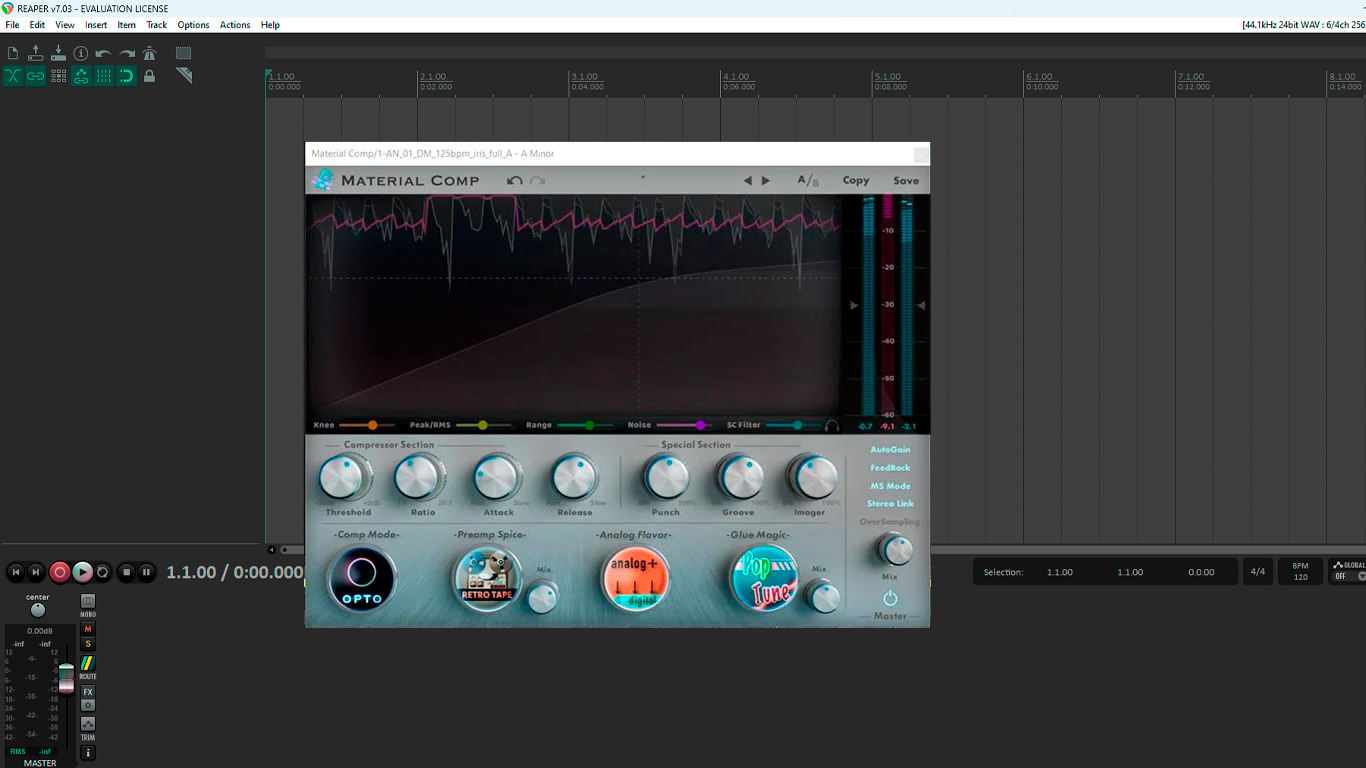
Task: Click the Noise purple slider
Action: point(683,425)
